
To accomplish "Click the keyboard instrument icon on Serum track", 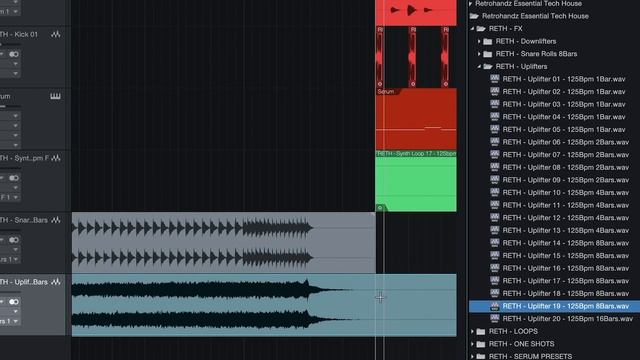I will tap(56, 96).
